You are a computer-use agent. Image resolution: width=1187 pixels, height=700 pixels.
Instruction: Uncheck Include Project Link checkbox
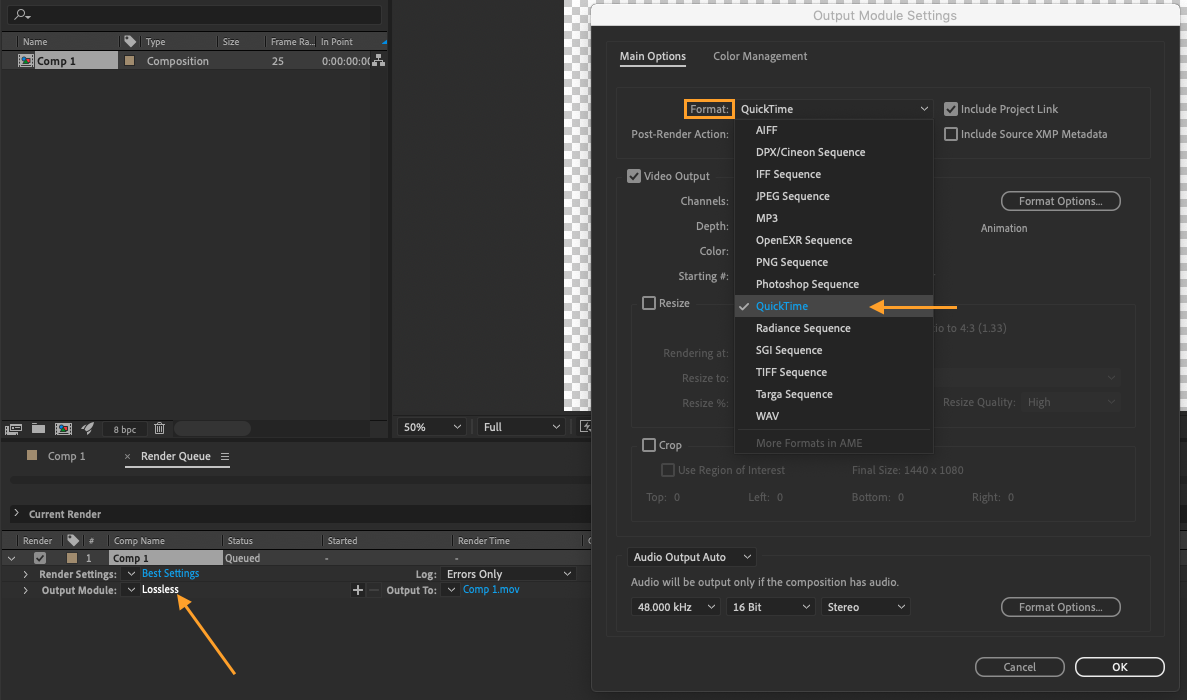951,109
